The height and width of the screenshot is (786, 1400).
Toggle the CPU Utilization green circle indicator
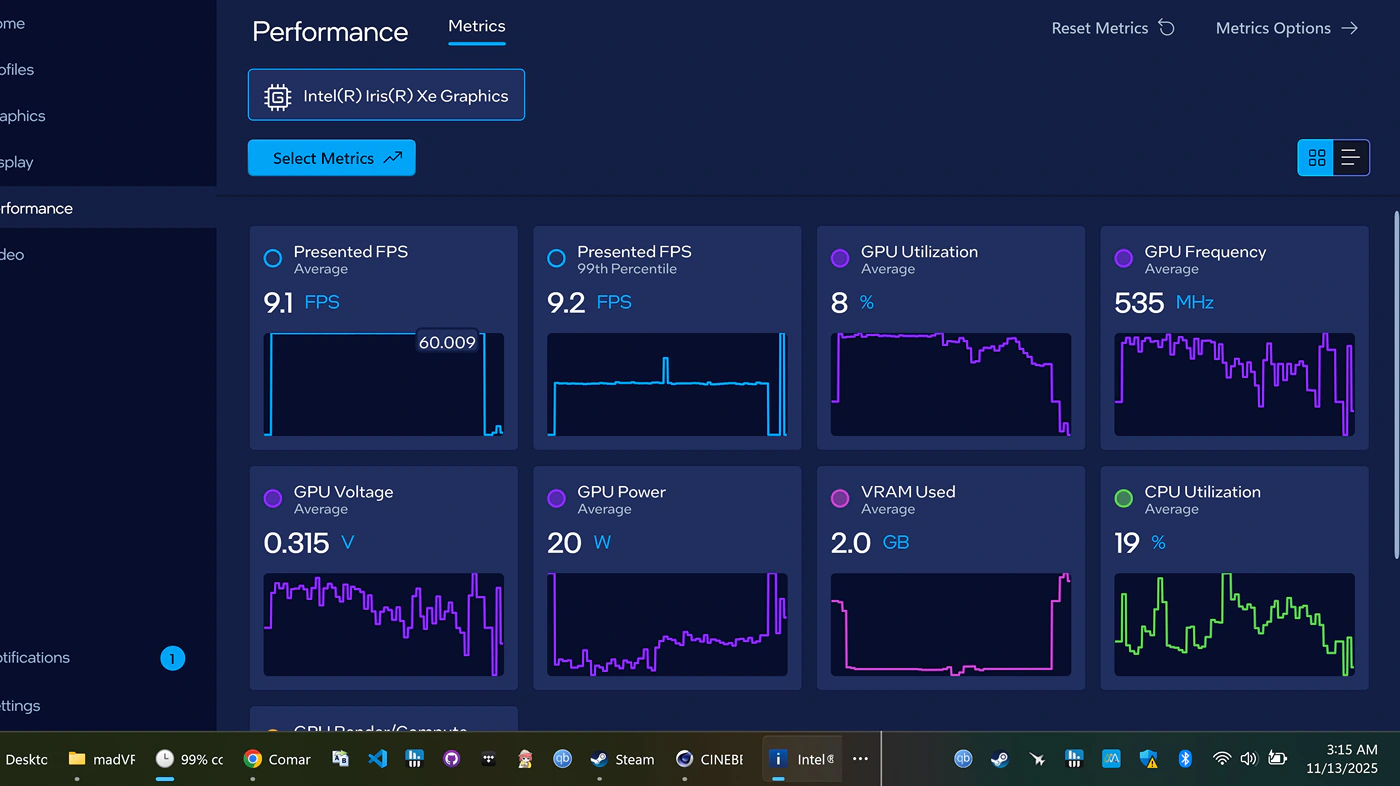(1124, 498)
